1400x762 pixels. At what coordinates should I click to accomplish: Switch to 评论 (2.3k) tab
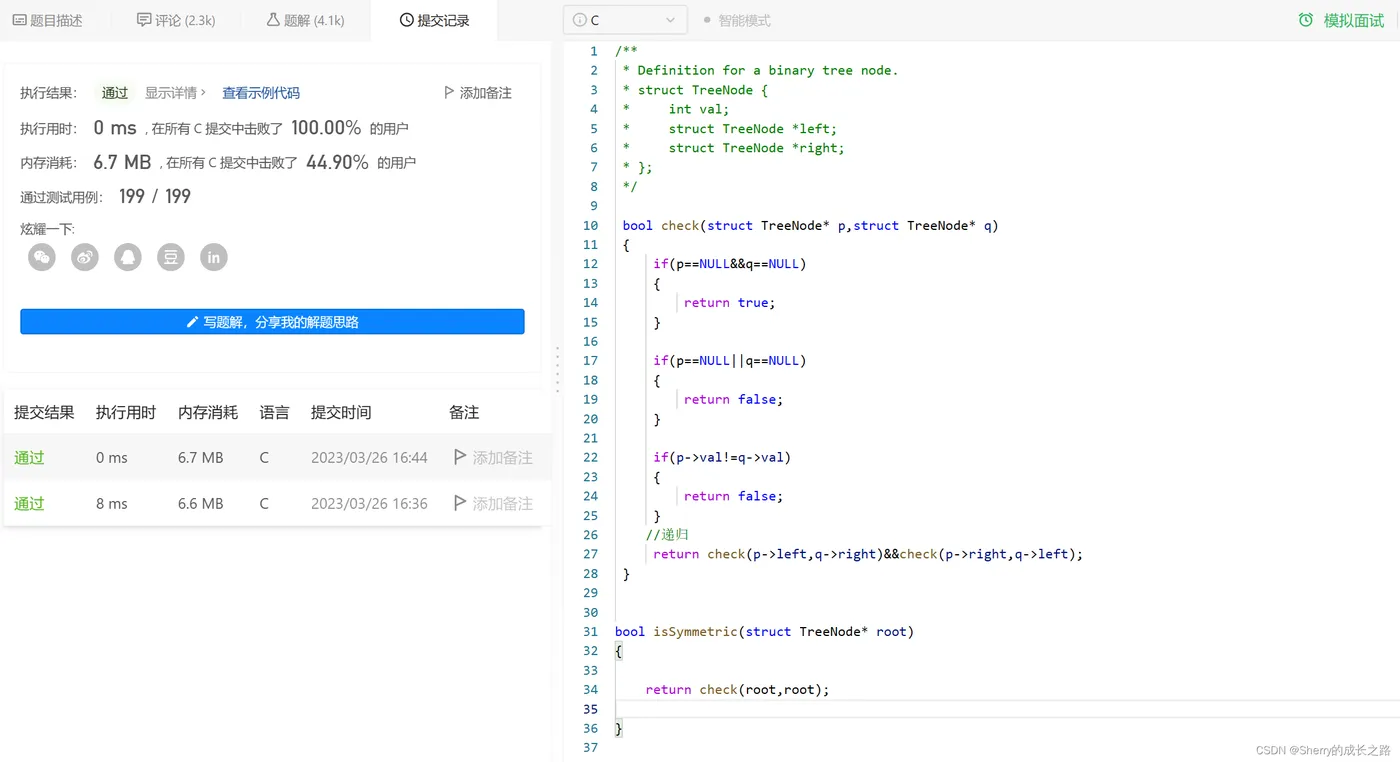coord(176,20)
